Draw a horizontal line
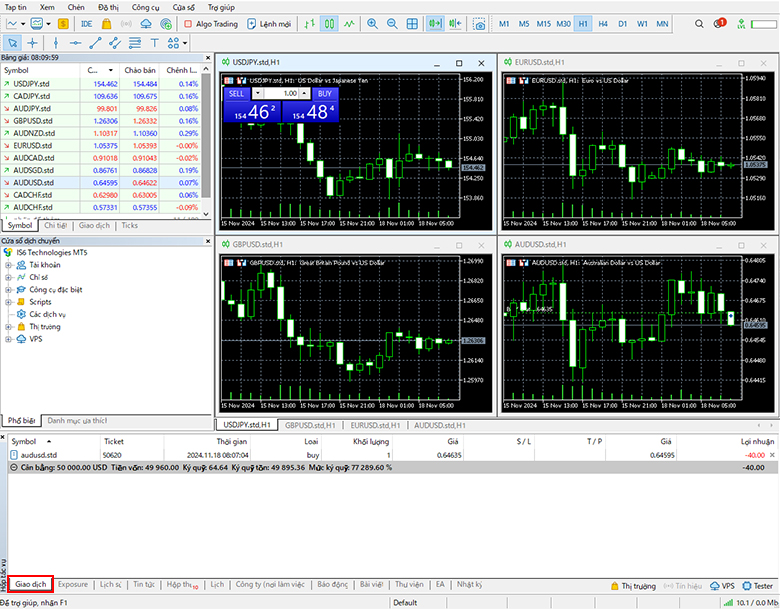The width and height of the screenshot is (780, 609). [x=75, y=43]
